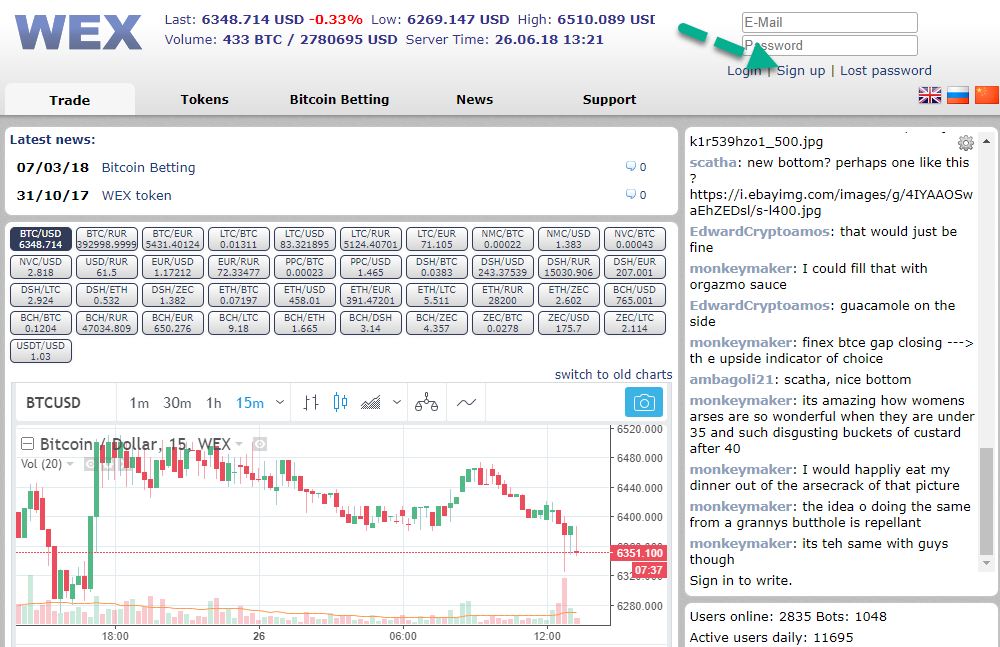Screen dimensions: 1000x647
Task: Select the BTC/EUR pair button
Action: 173,239
